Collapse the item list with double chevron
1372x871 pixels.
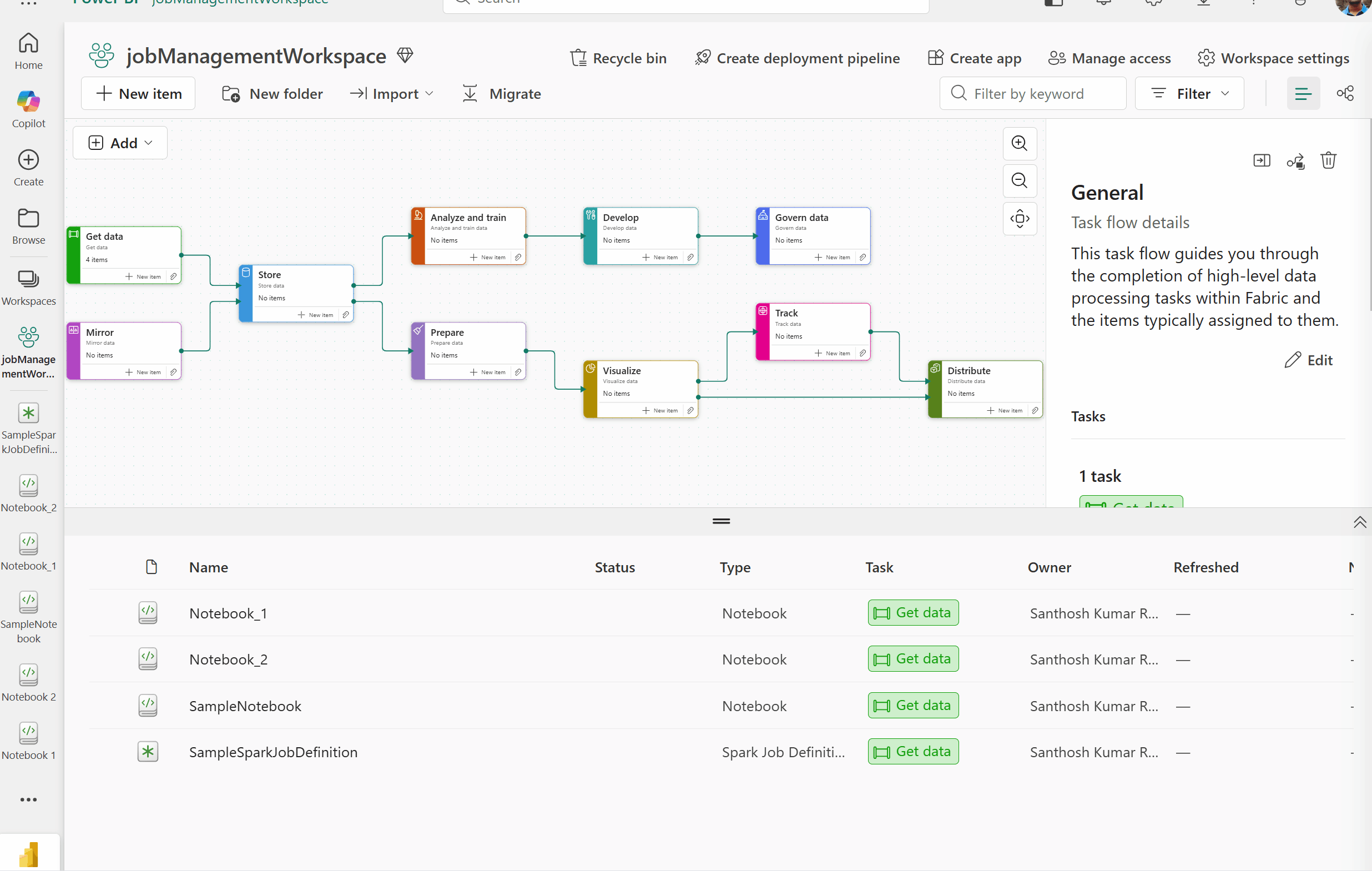[x=1360, y=522]
